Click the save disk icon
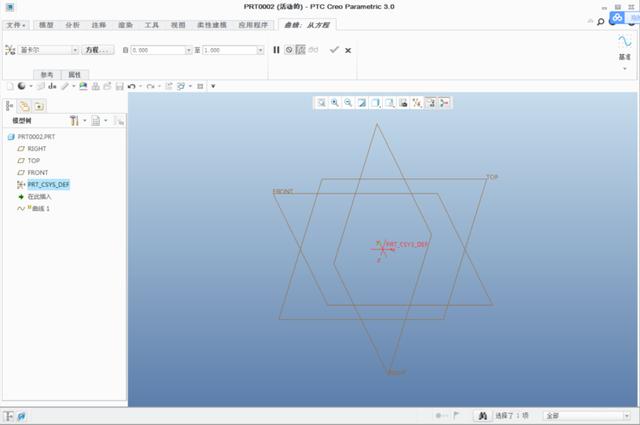Viewport: 640px width, 425px height. click(120, 86)
